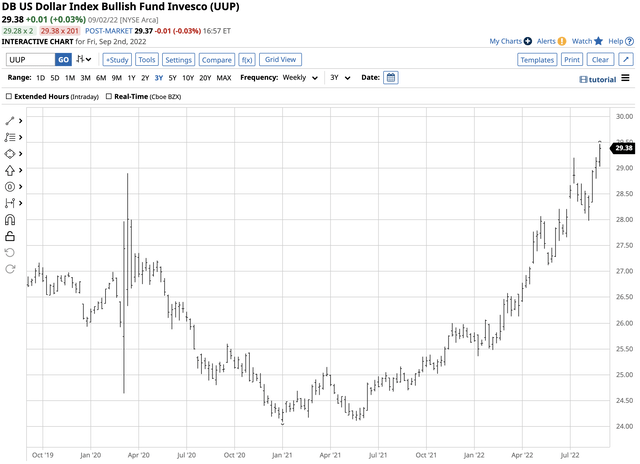Click the redo arrow icon
This screenshot has height=464, width=640.
pyautogui.click(x=10, y=269)
